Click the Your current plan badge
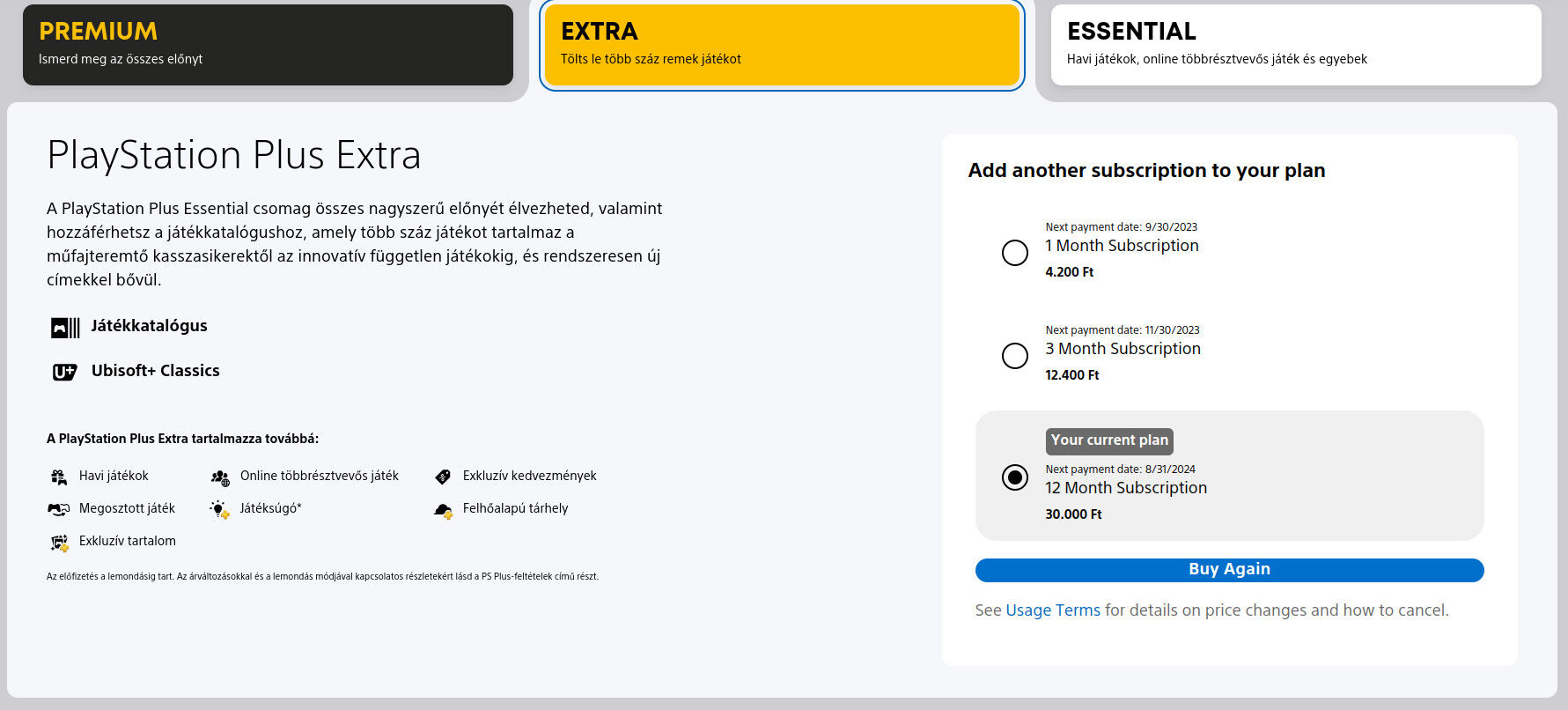The image size is (1568, 710). (1109, 440)
